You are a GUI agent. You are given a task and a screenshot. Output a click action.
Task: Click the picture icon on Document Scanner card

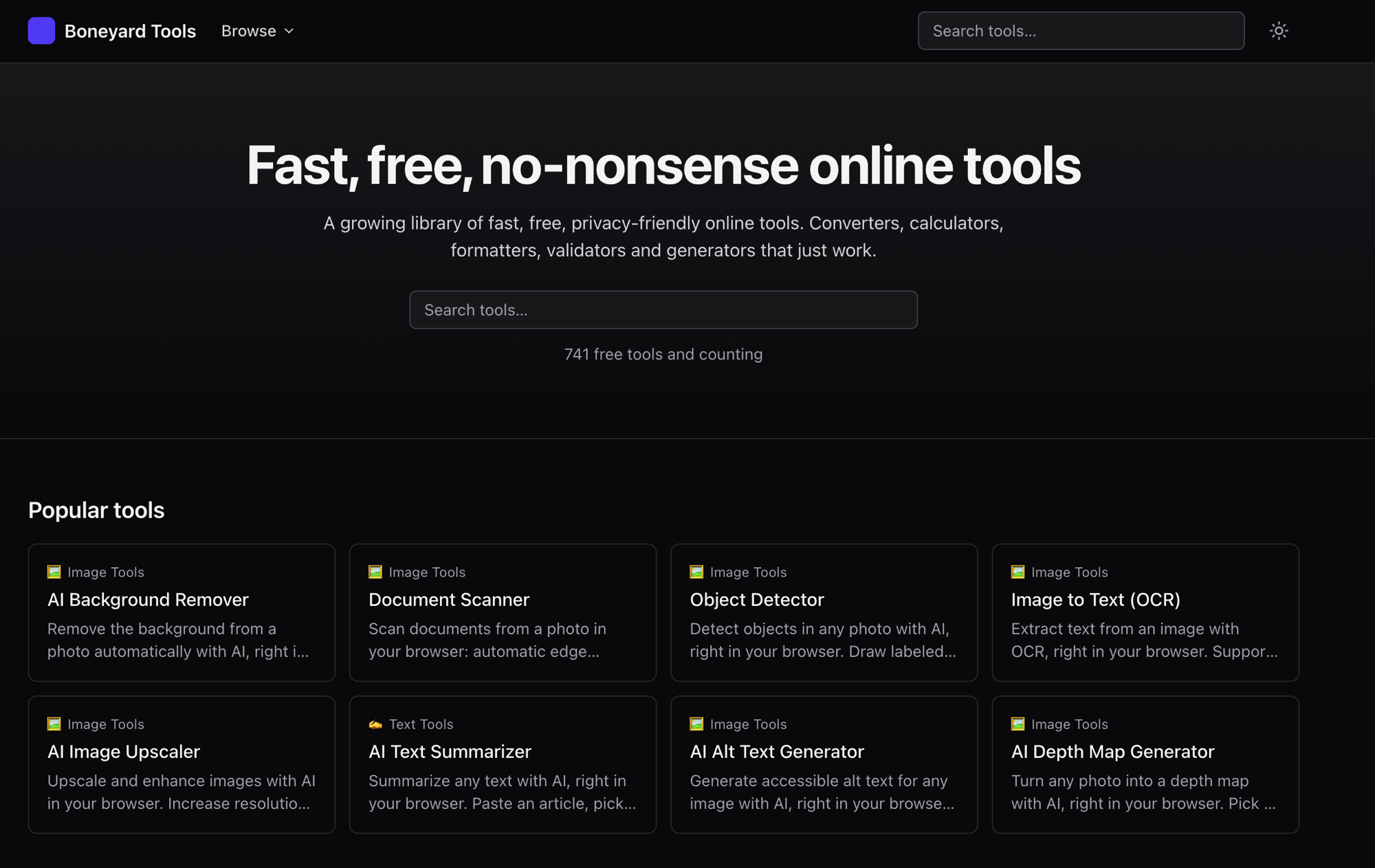pos(375,572)
